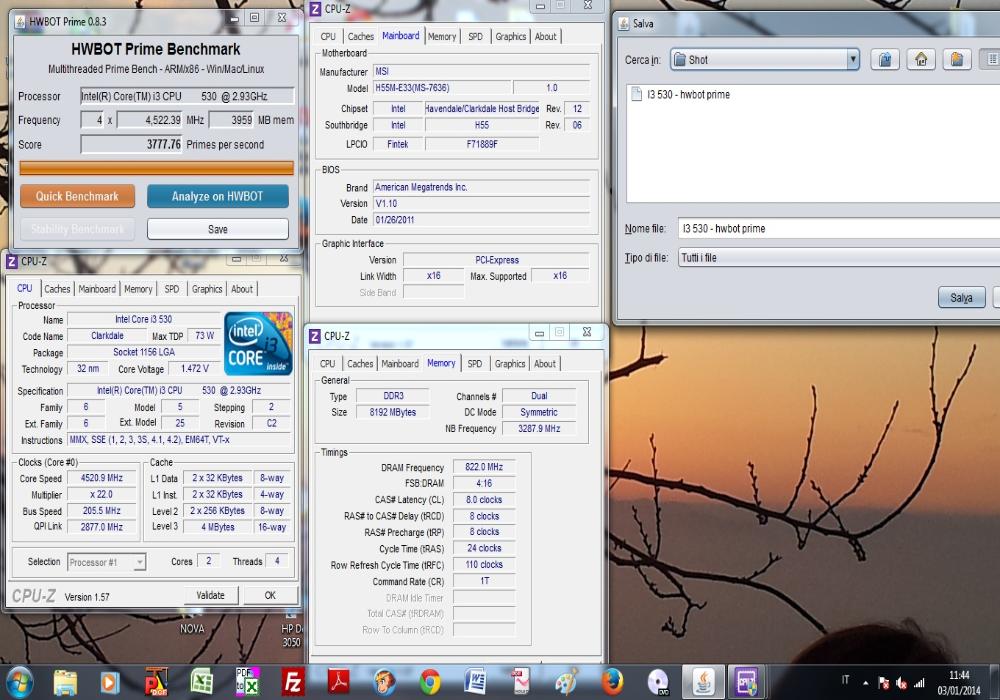Click Save button in HWBOT Prime
Image resolution: width=1000 pixels, height=700 pixels.
(x=217, y=229)
